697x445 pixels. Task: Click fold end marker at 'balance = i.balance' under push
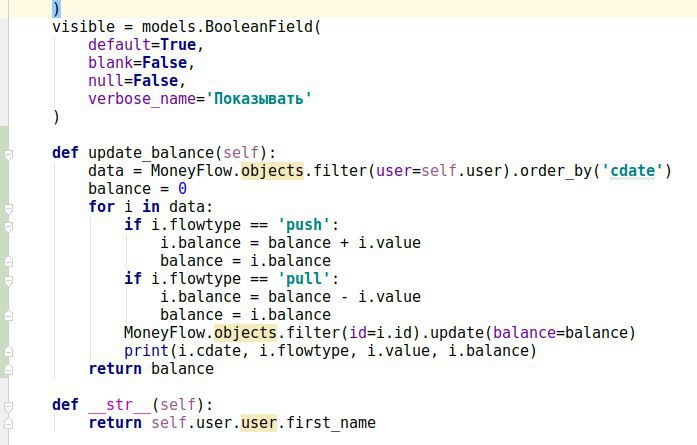click(x=8, y=261)
